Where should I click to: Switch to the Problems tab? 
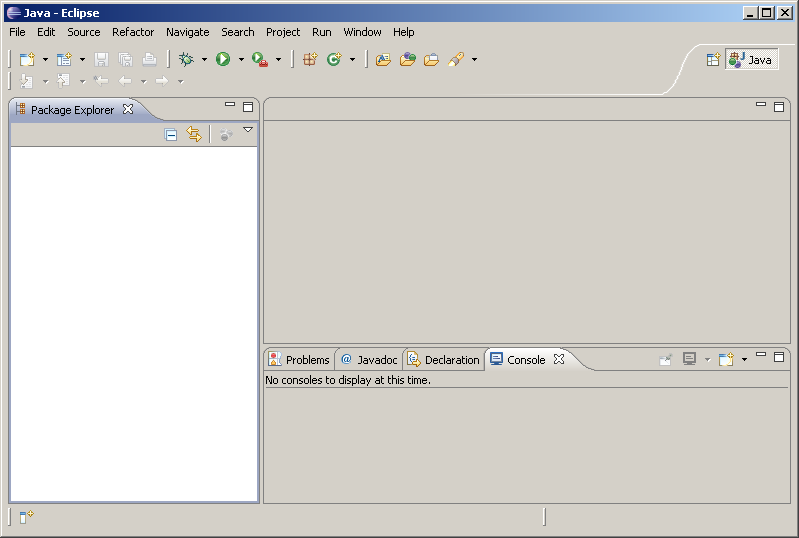299,360
